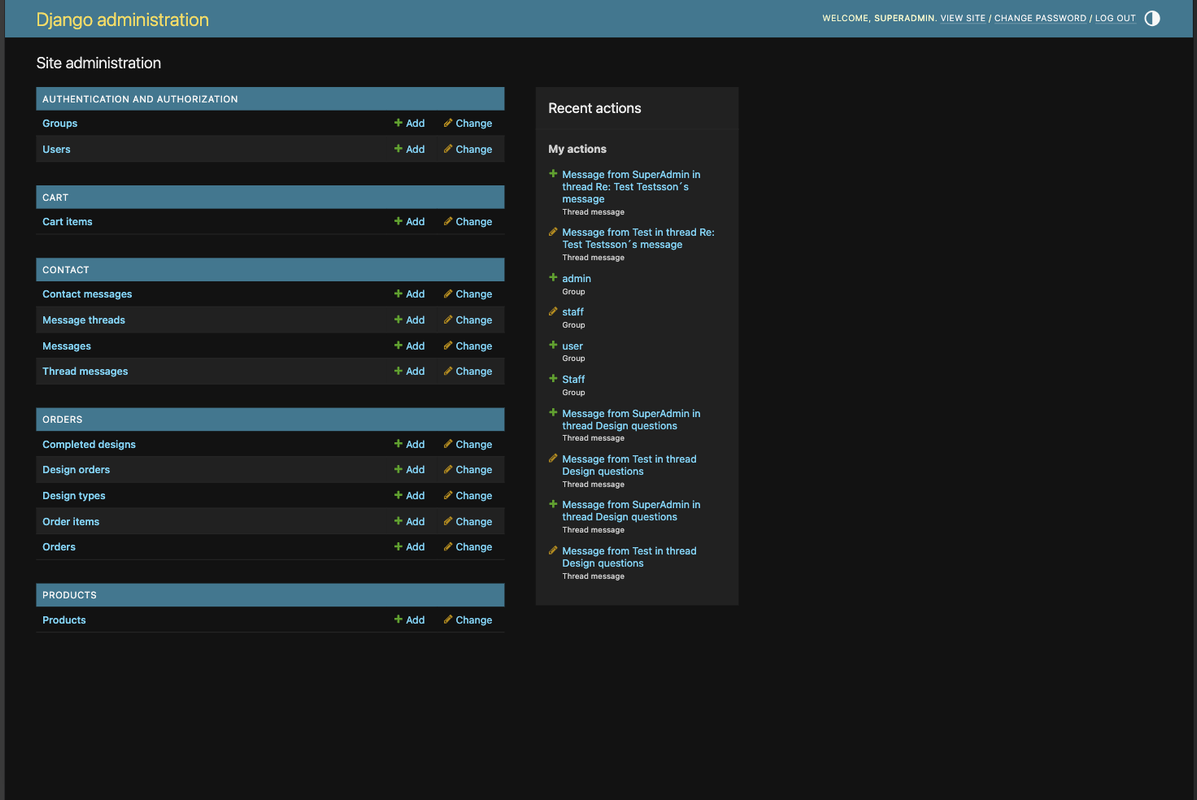Screen dimensions: 1197x800
Task: Open recent action about Re: Test Testsson's message from SuperAdmin
Action: coord(631,187)
